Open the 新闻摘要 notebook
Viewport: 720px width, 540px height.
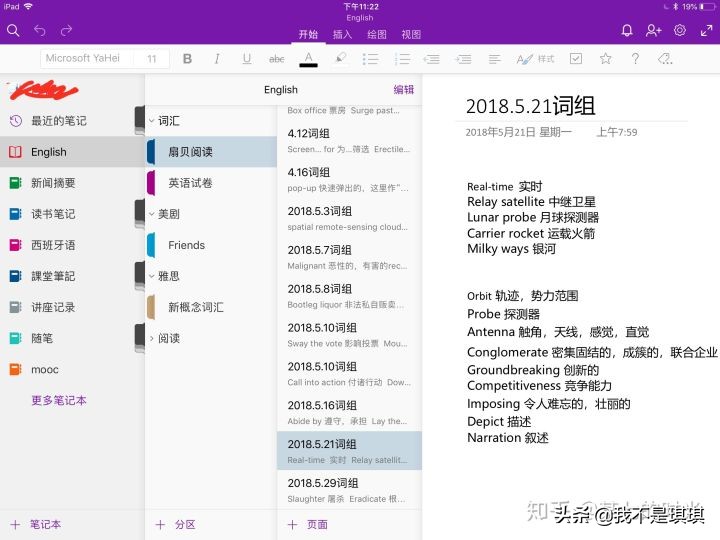[x=72, y=183]
